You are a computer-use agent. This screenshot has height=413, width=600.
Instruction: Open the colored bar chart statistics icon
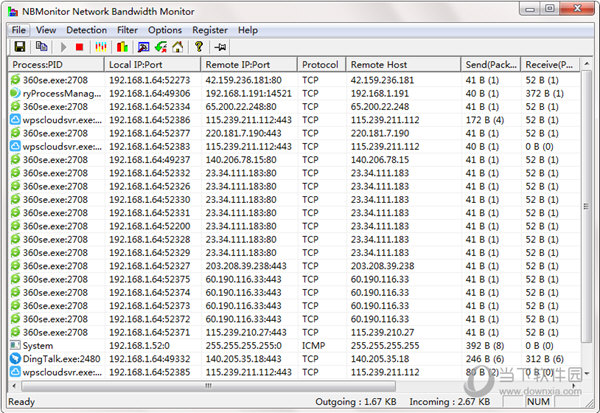click(122, 47)
